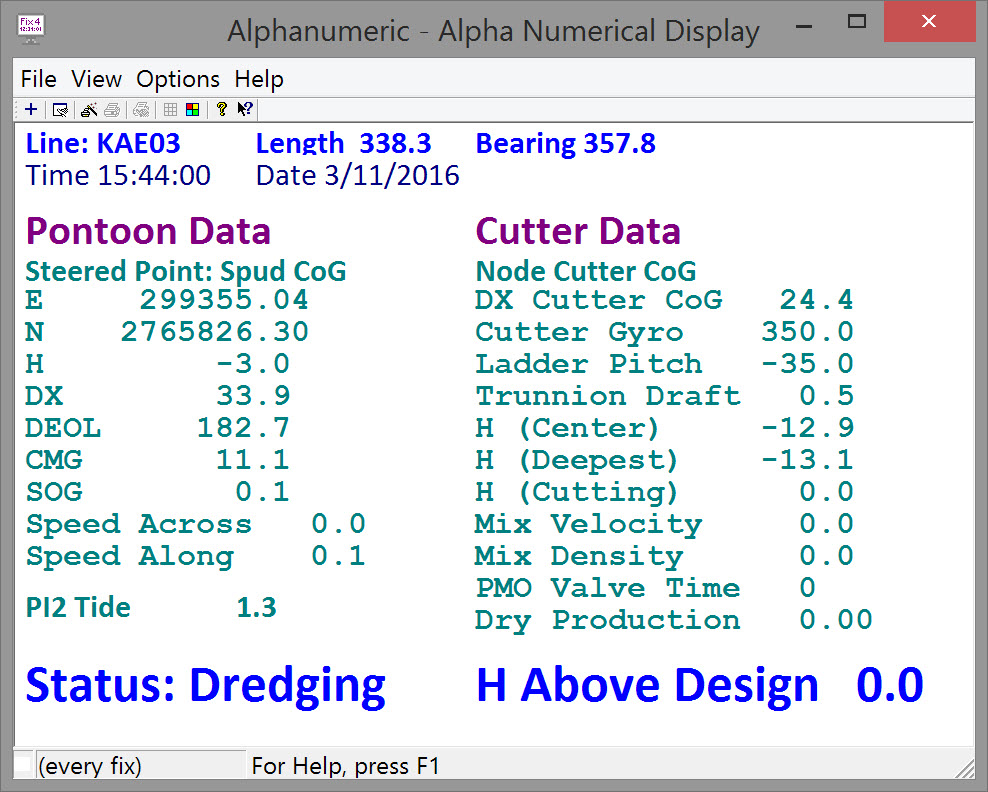Open the Options menu
Image resolution: width=988 pixels, height=792 pixels.
tap(178, 79)
